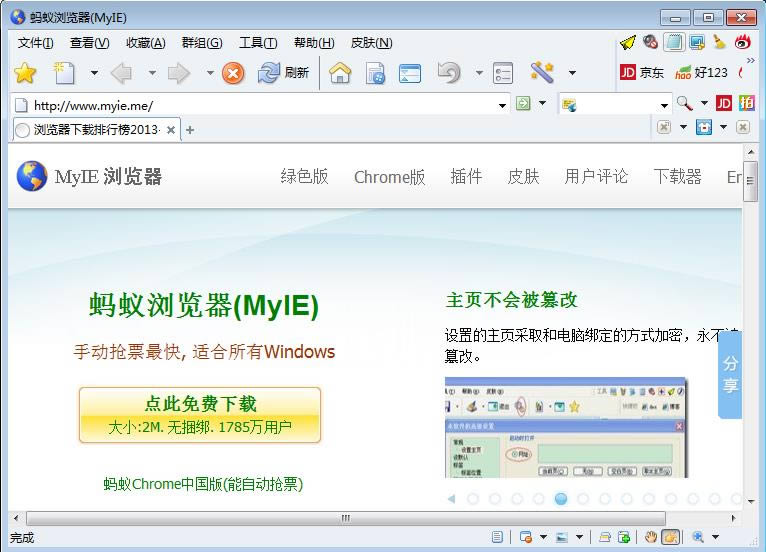The width and height of the screenshot is (766, 552).
Task: Open forward history dropdown arrow
Action: point(210,73)
